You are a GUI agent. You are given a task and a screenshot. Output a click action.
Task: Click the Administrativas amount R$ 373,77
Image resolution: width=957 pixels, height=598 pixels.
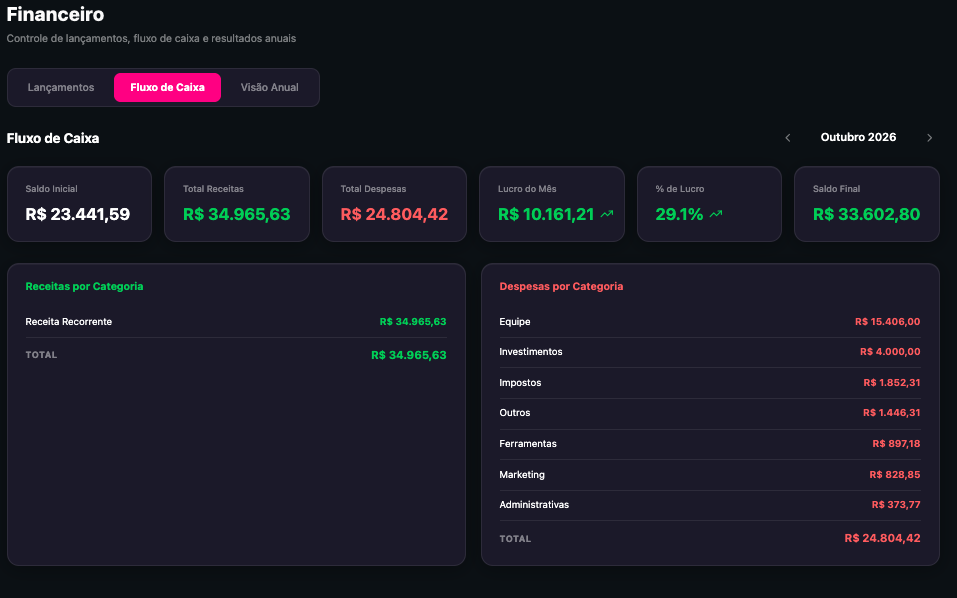click(x=896, y=505)
